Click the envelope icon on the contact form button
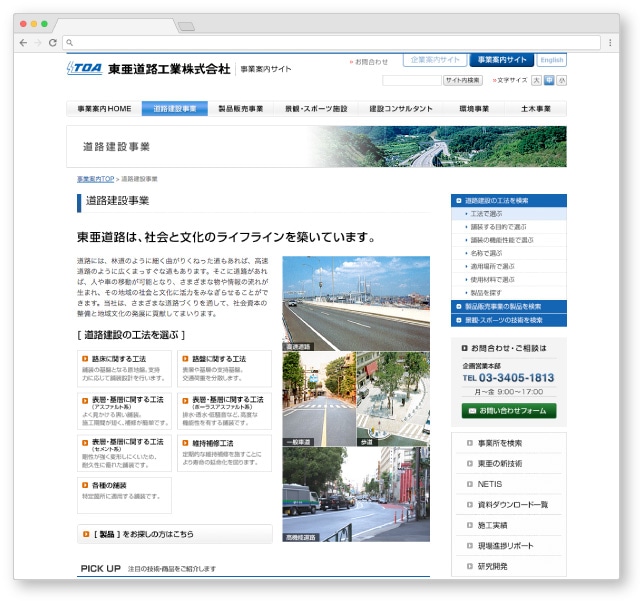Viewport: 640px width, 601px height. (472, 411)
